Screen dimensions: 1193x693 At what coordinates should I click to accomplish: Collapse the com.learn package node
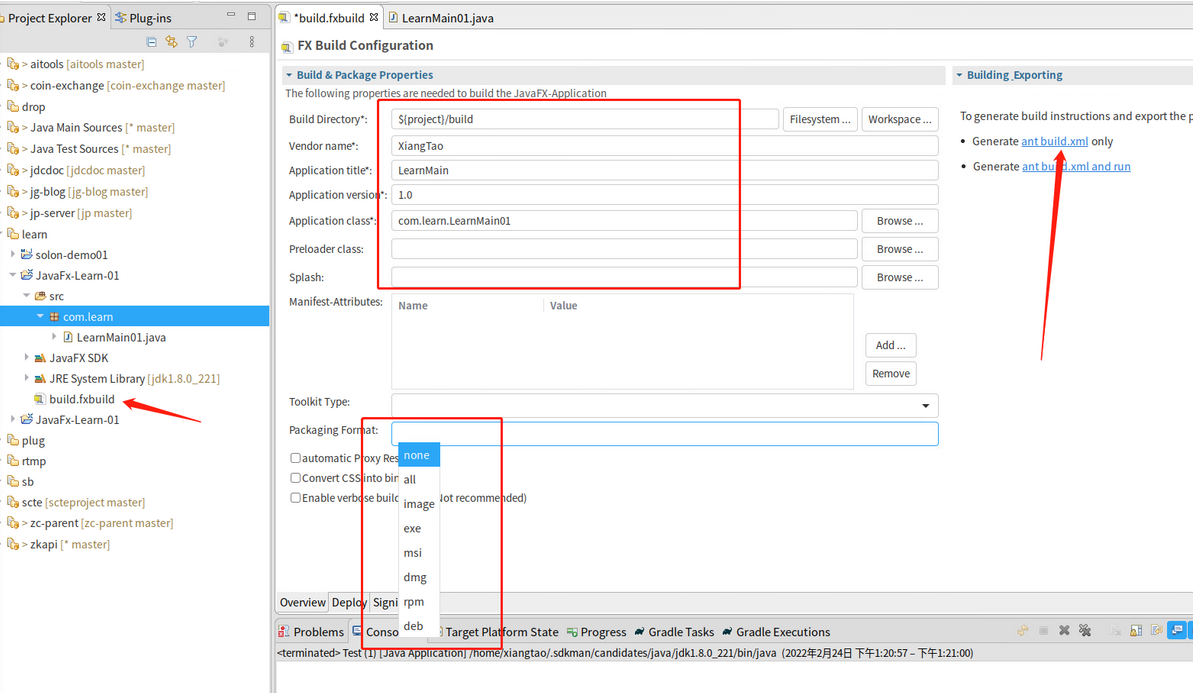coord(40,316)
